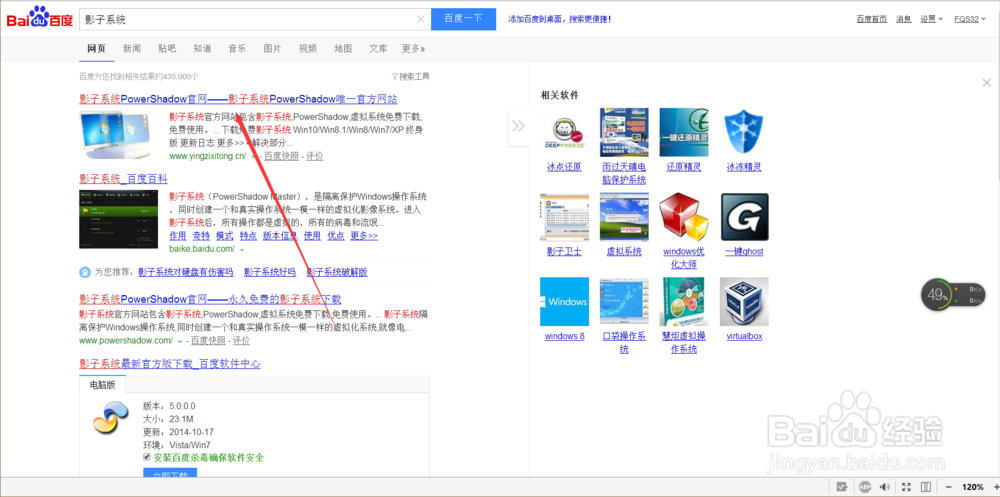Image resolution: width=1000 pixels, height=497 pixels.
Task: Toggle the speaker mute icon in status bar
Action: coord(885,487)
